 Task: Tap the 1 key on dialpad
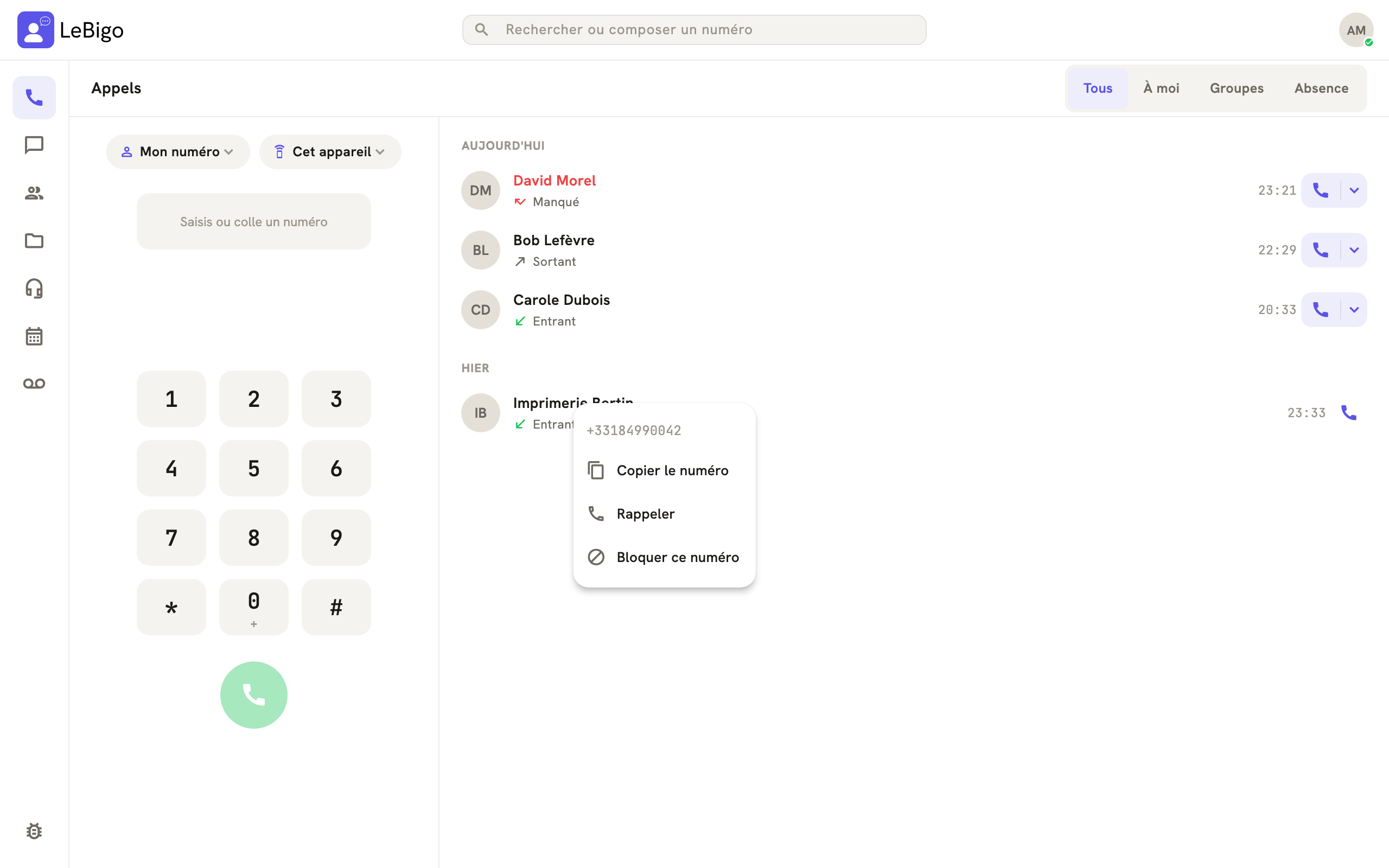click(171, 398)
